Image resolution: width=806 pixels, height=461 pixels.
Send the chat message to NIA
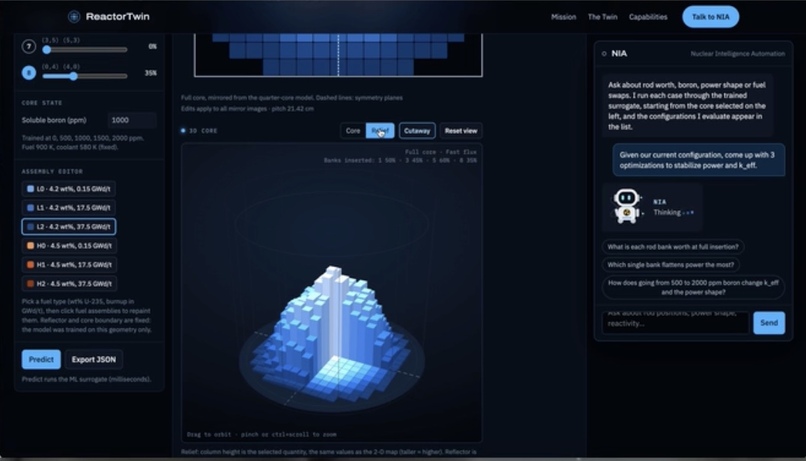coord(769,323)
